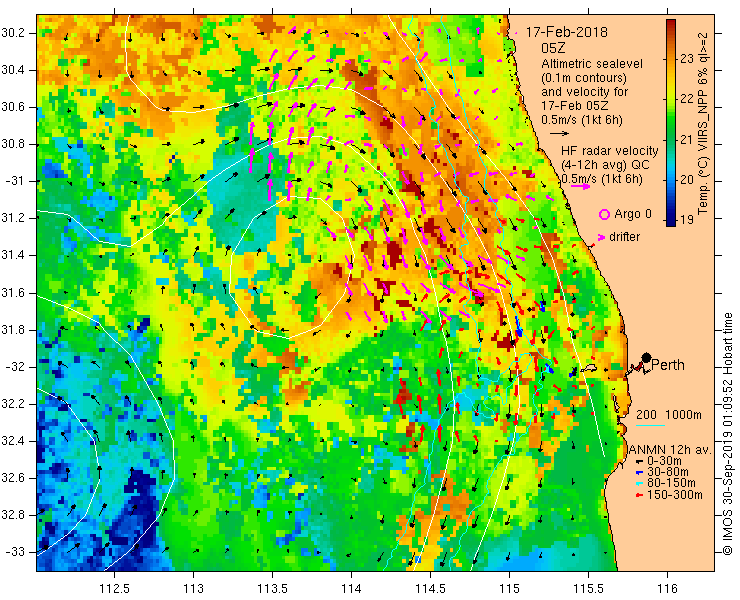
Task: Click the Argo 0 magenta circle symbol
Action: click(x=604, y=214)
